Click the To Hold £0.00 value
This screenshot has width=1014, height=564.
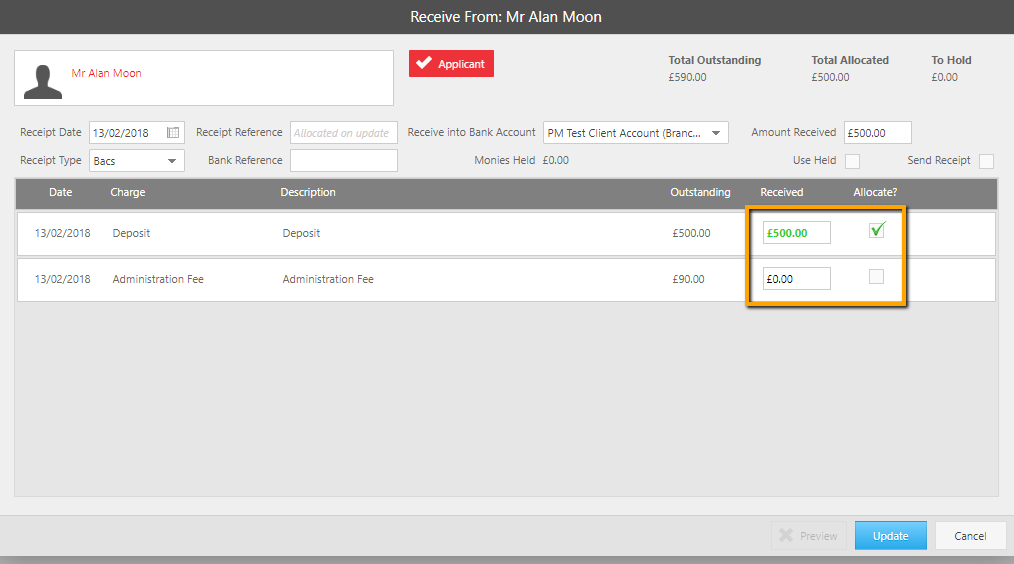coord(944,77)
